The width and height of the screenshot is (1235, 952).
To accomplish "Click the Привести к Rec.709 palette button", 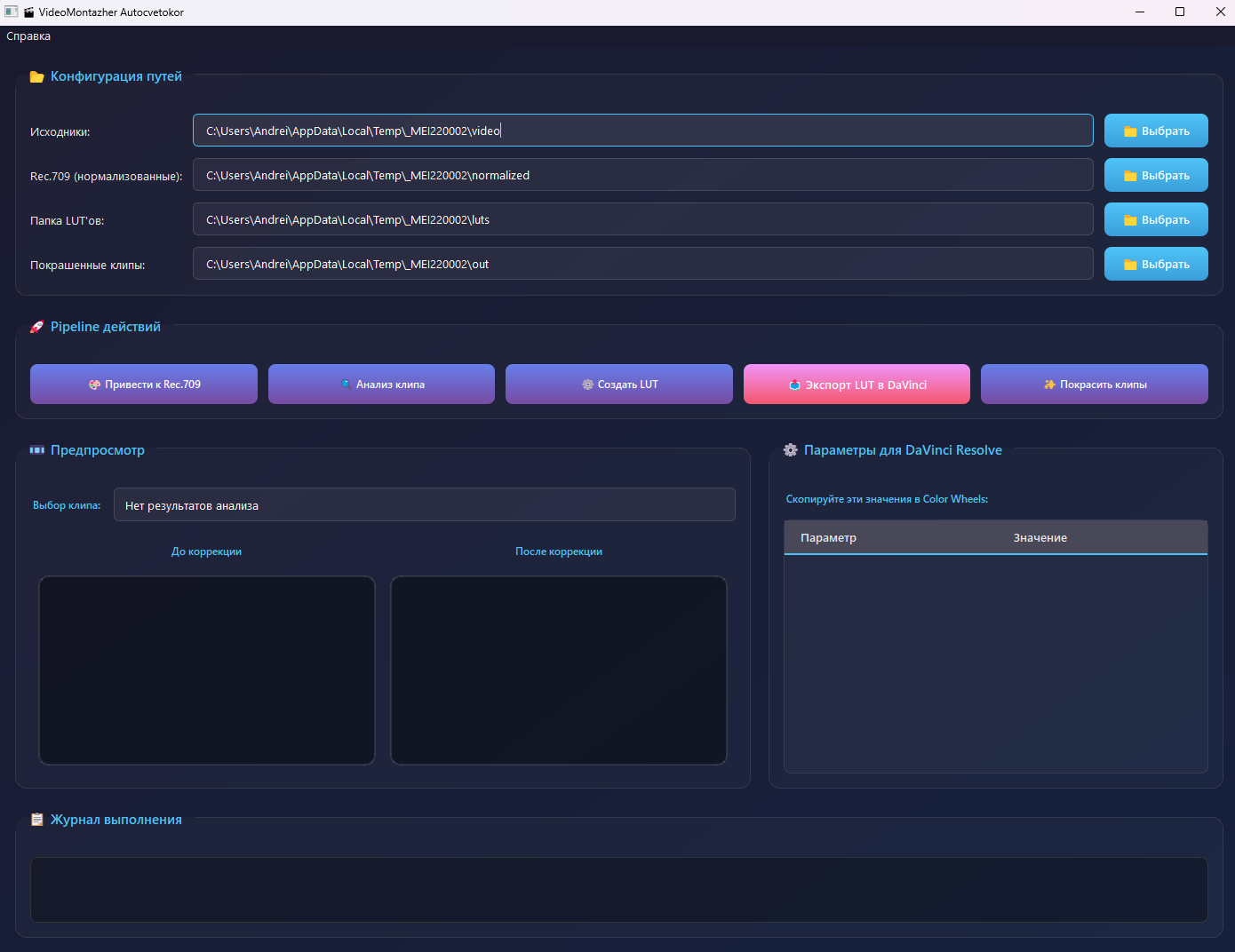I will point(144,385).
